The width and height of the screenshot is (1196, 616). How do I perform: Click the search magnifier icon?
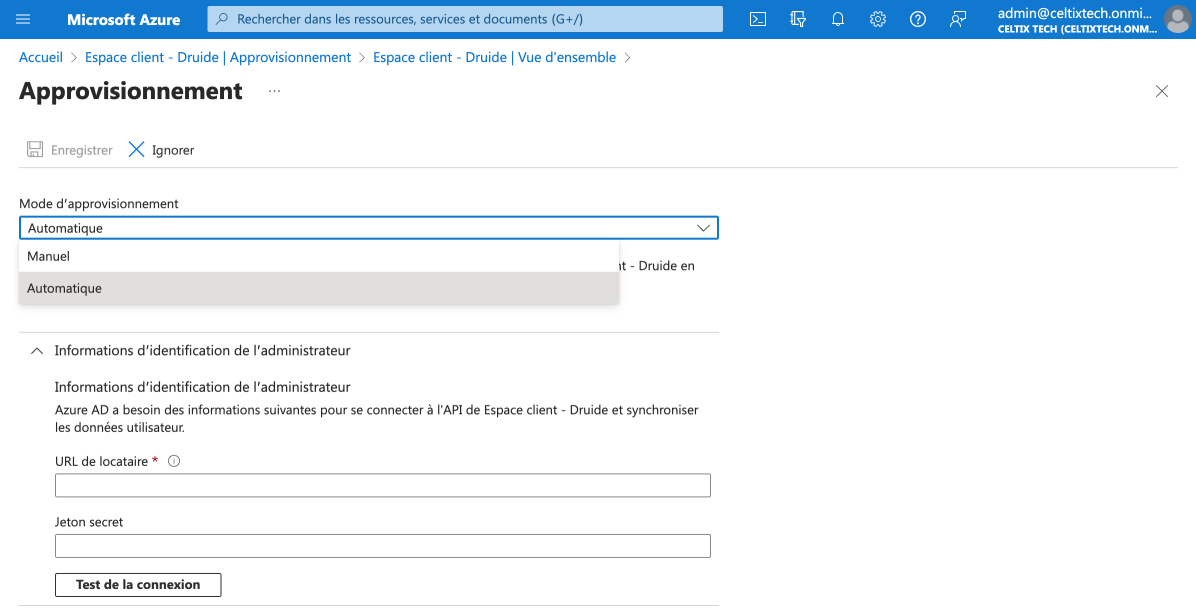click(x=222, y=19)
